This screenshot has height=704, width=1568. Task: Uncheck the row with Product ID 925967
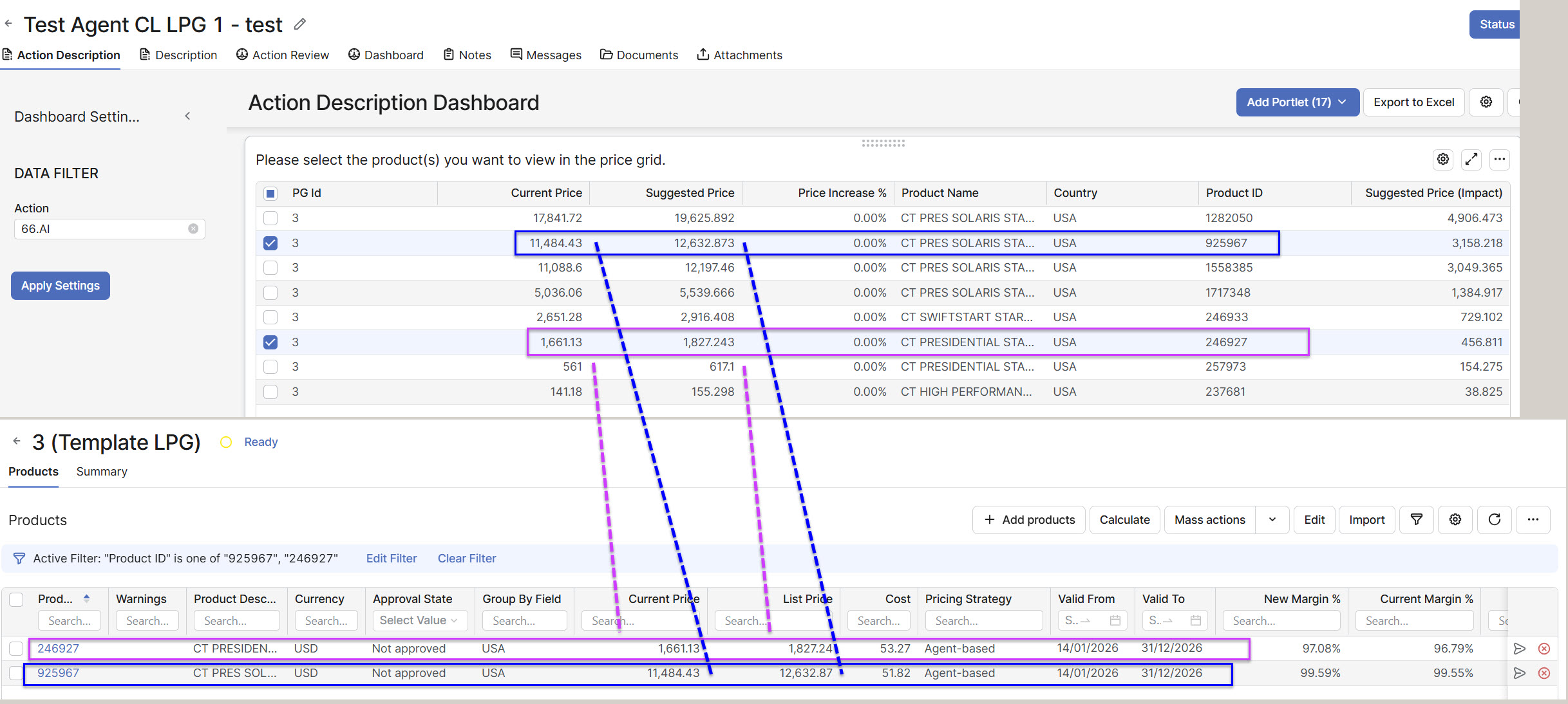(270, 243)
